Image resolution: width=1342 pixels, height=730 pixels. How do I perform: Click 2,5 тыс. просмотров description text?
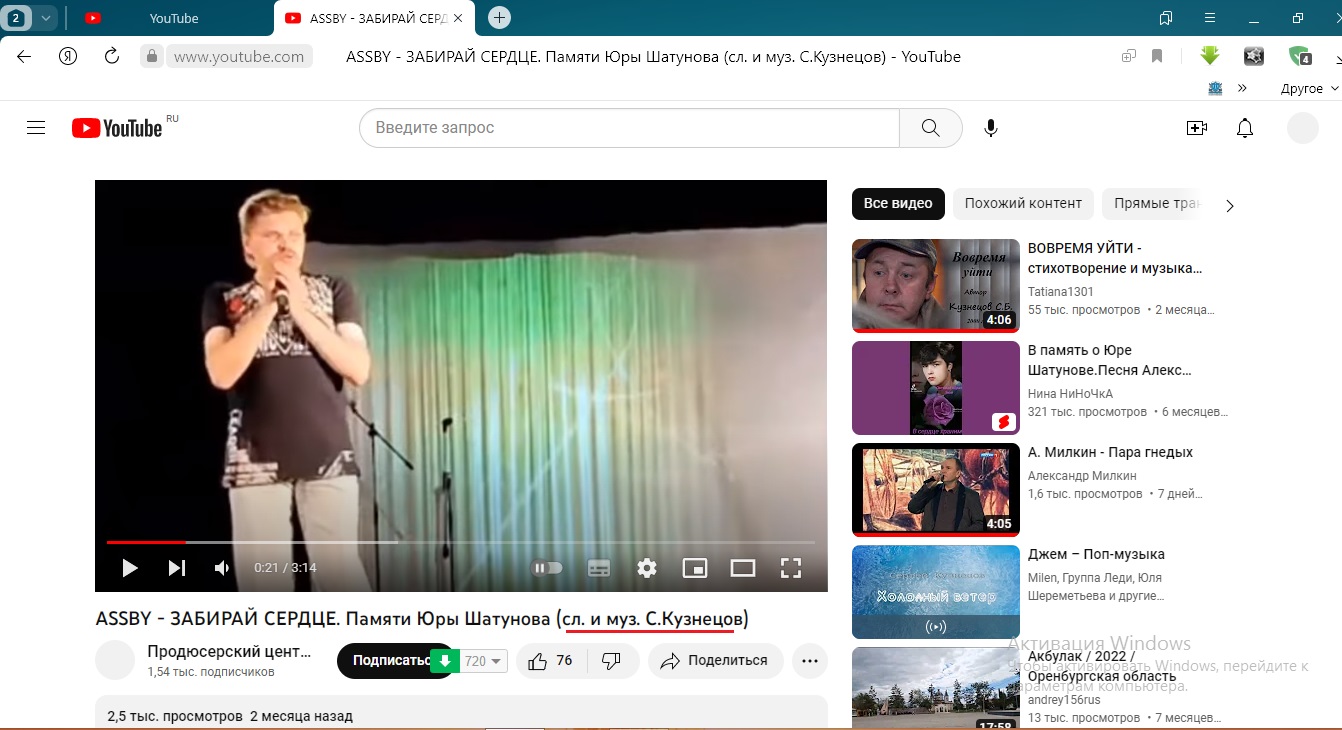pos(175,716)
